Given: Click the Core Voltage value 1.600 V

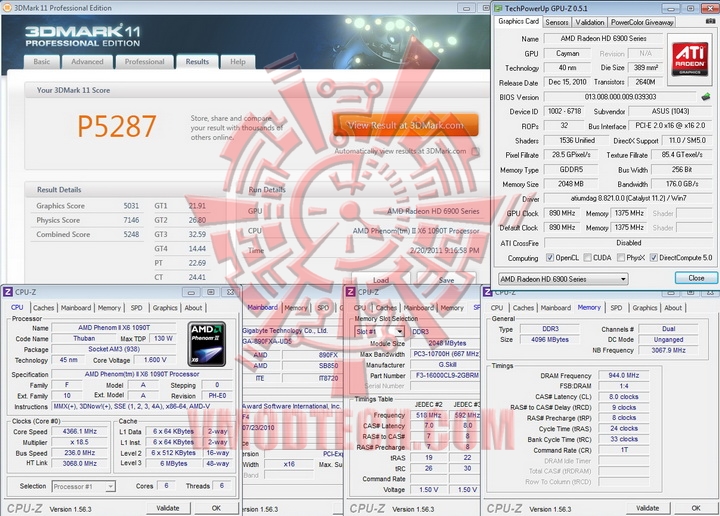Looking at the screenshot, I should click(x=155, y=360).
